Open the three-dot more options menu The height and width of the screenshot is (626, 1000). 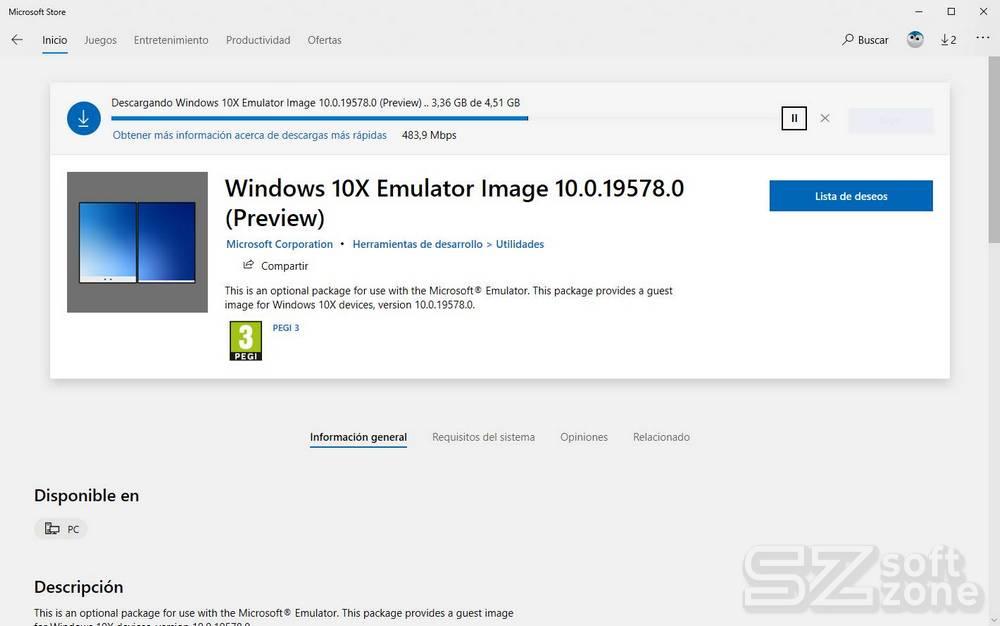pyautogui.click(x=982, y=38)
